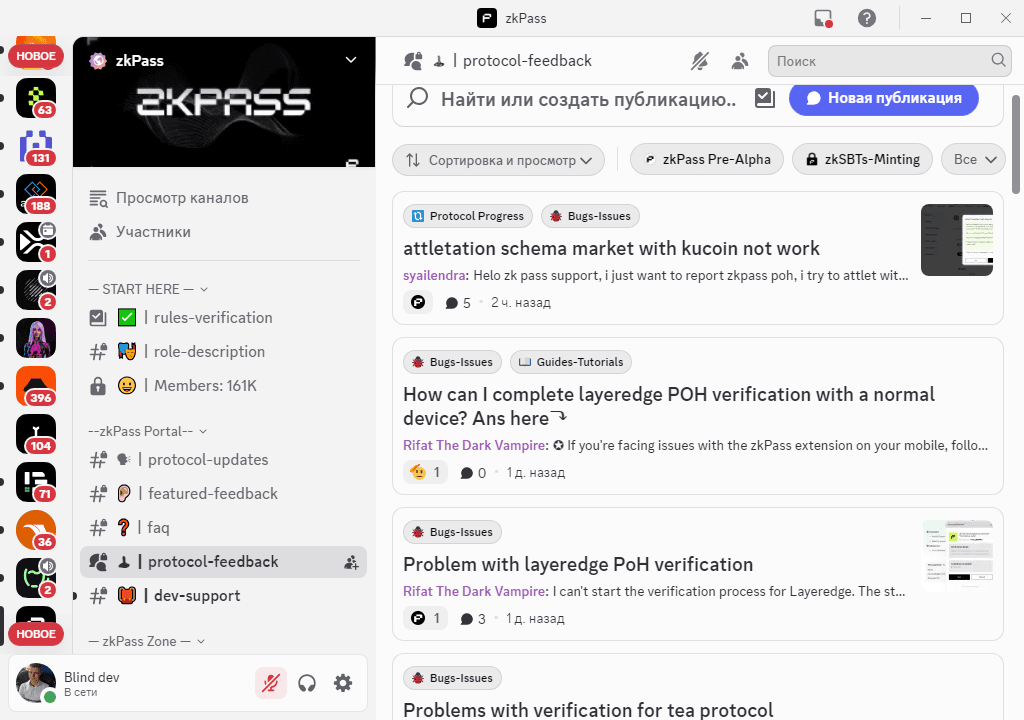This screenshot has width=1024, height=720.
Task: Open featured-feedback channel
Action: pos(223,494)
